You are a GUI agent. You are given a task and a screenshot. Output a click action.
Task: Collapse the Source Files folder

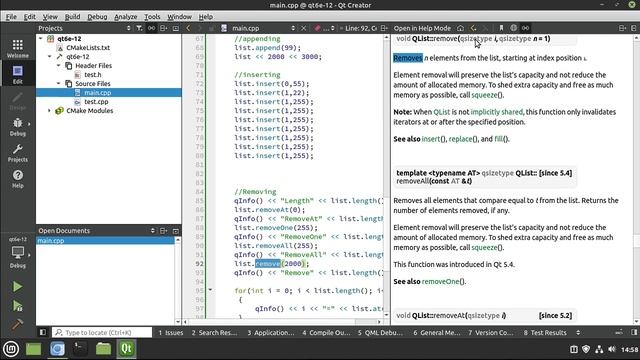(x=58, y=83)
